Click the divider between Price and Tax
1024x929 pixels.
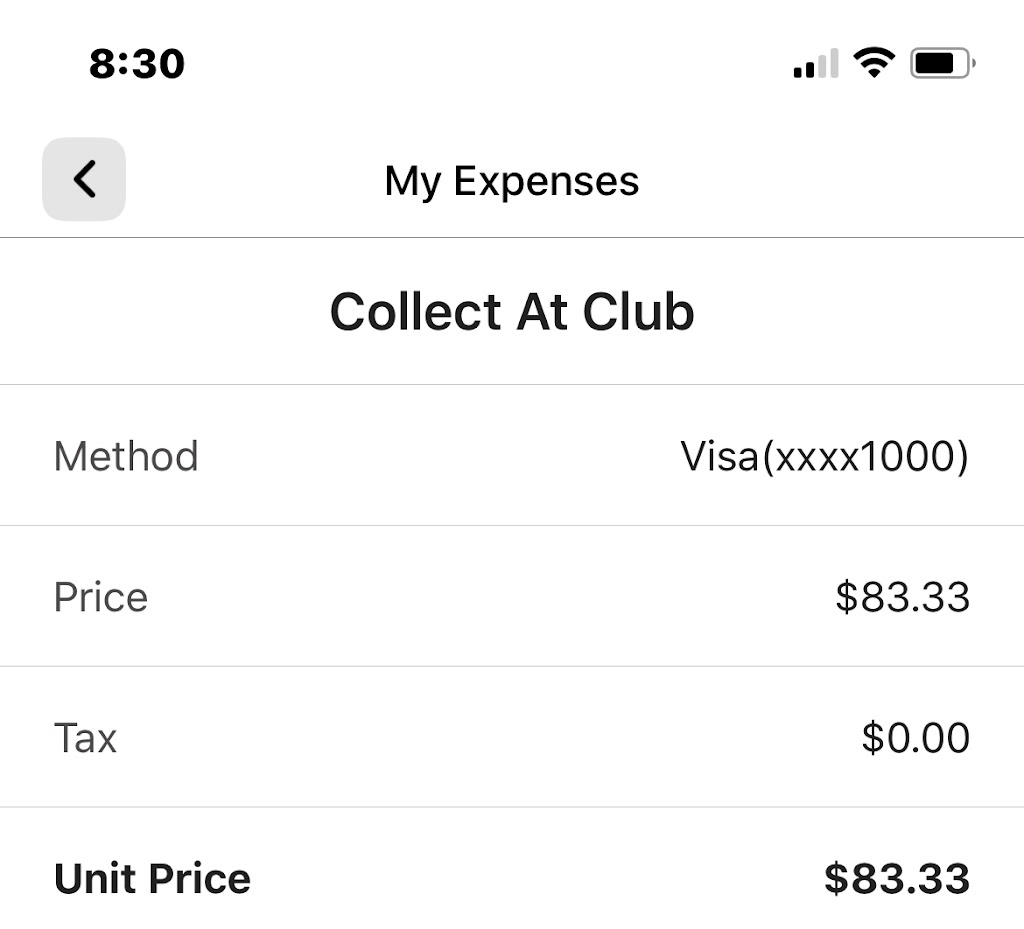[512, 666]
